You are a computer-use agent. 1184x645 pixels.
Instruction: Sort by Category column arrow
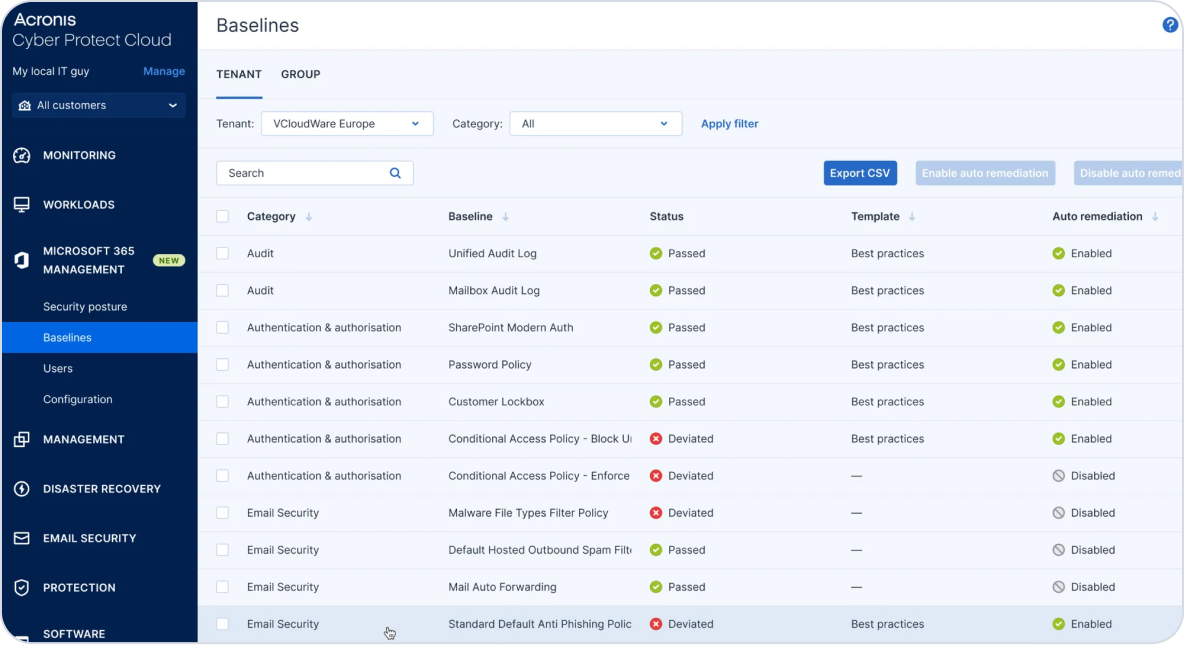[308, 217]
